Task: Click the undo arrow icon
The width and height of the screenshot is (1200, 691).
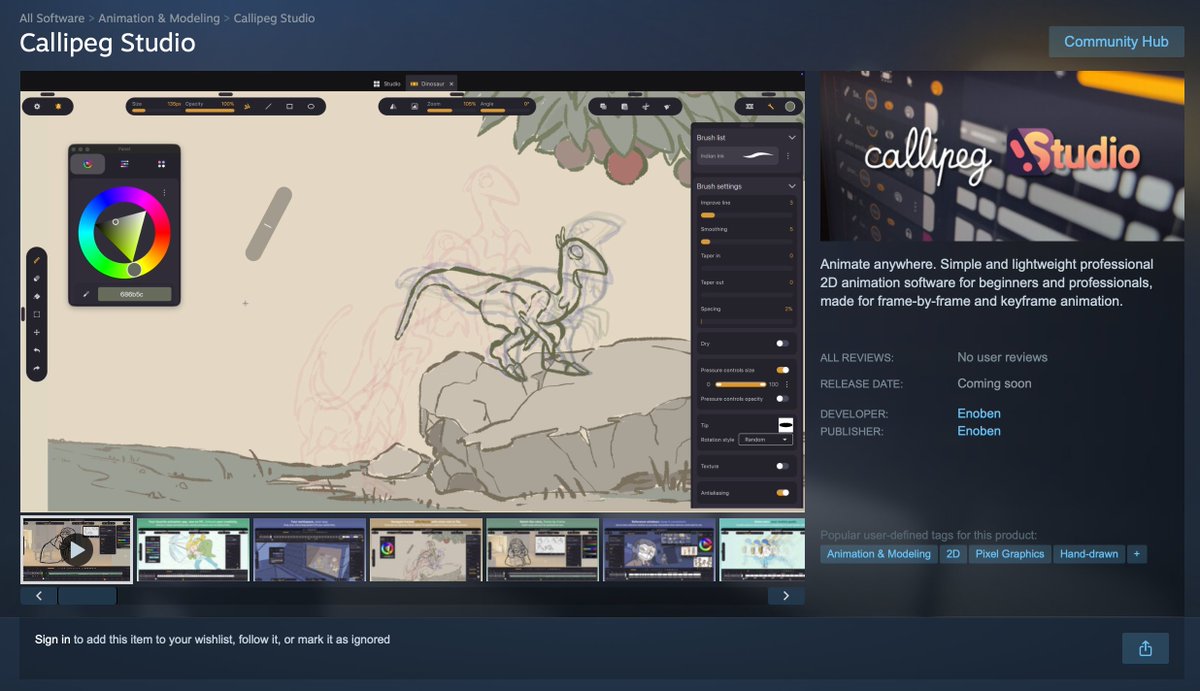Action: click(37, 350)
